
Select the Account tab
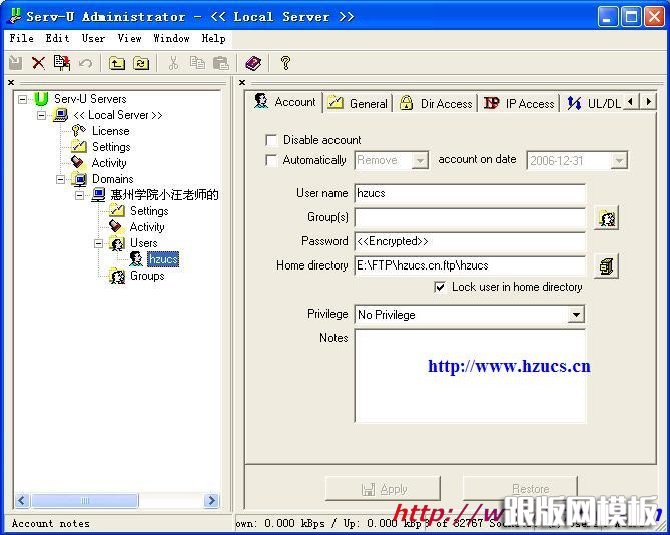tap(285, 102)
